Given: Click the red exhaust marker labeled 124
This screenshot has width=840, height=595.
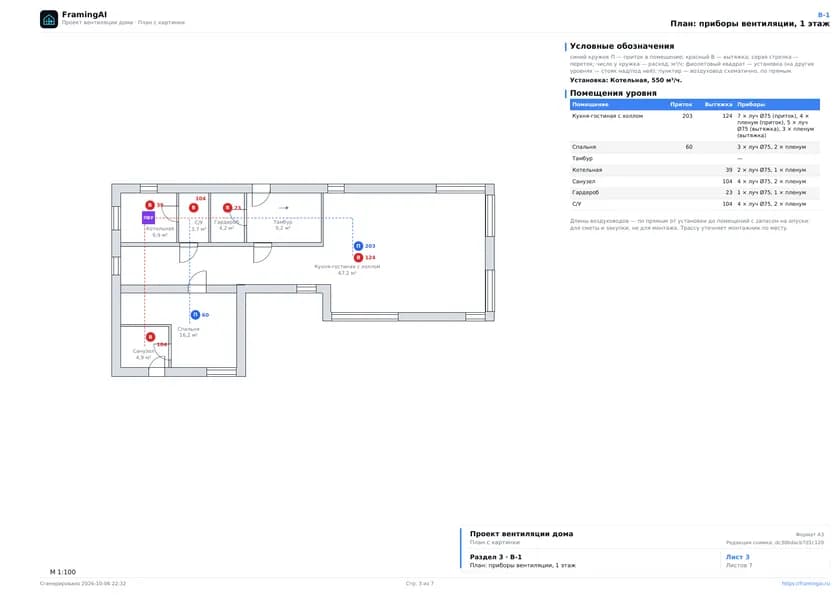Looking at the screenshot, I should (358, 258).
